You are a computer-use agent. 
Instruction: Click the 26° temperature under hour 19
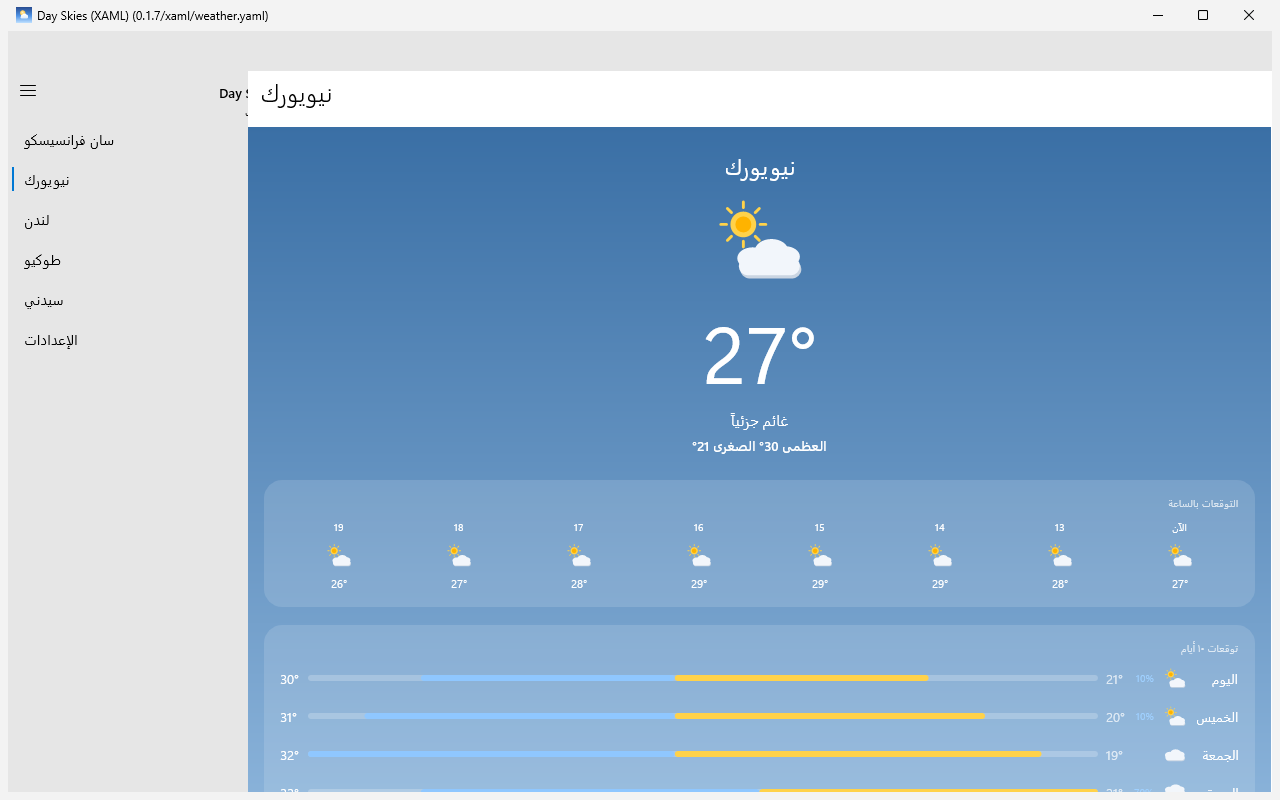[x=339, y=584]
